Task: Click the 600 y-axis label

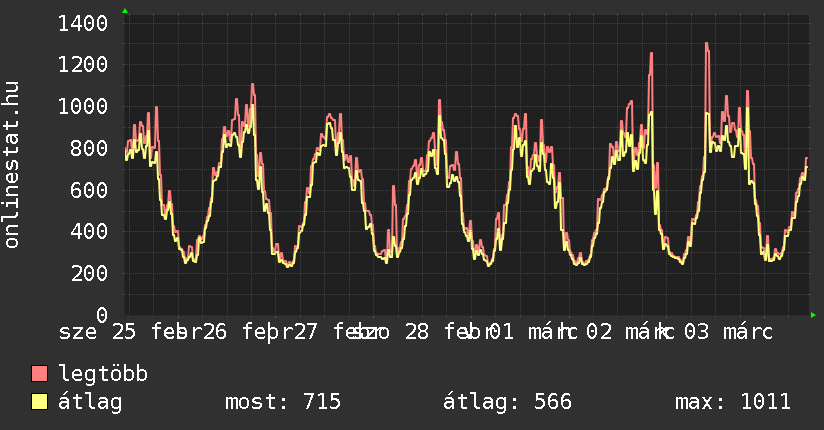Action: 91,190
